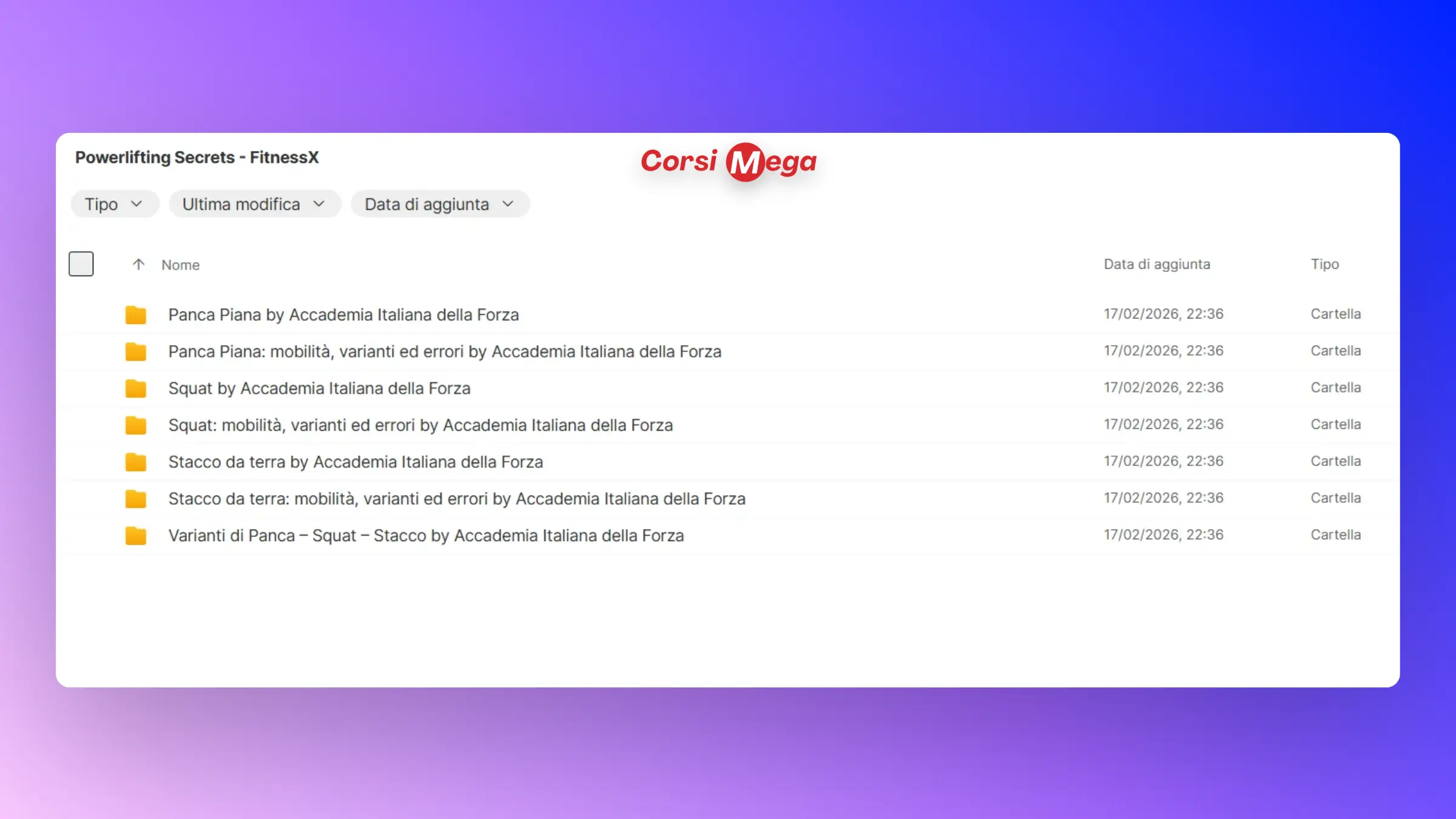1456x819 pixels.
Task: Click folder icon for Stacco da terra: mobilità row
Action: pos(135,499)
